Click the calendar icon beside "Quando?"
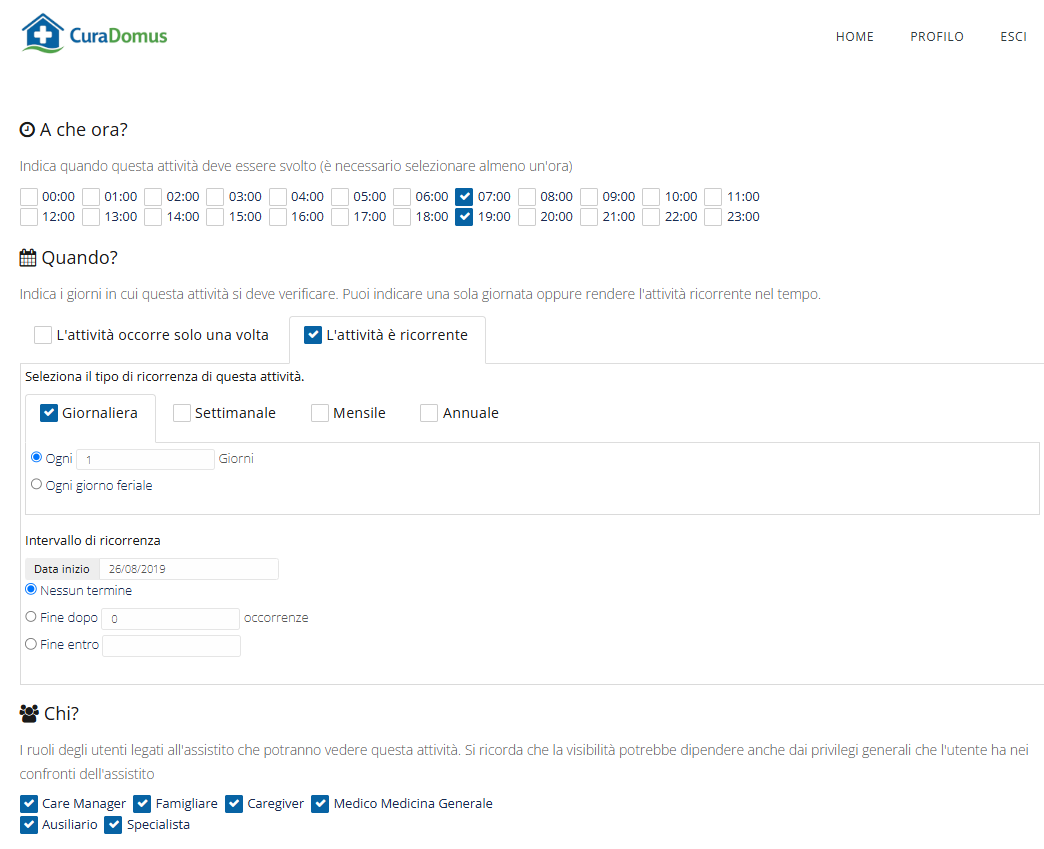1044x849 pixels. click(x=28, y=258)
